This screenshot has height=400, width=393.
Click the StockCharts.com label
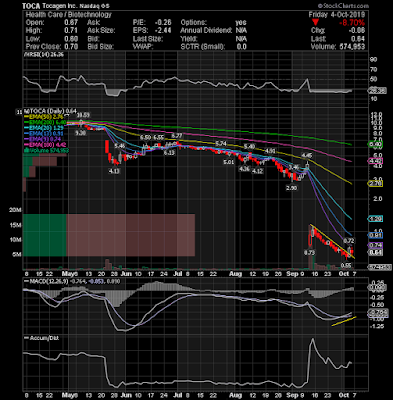343,6
